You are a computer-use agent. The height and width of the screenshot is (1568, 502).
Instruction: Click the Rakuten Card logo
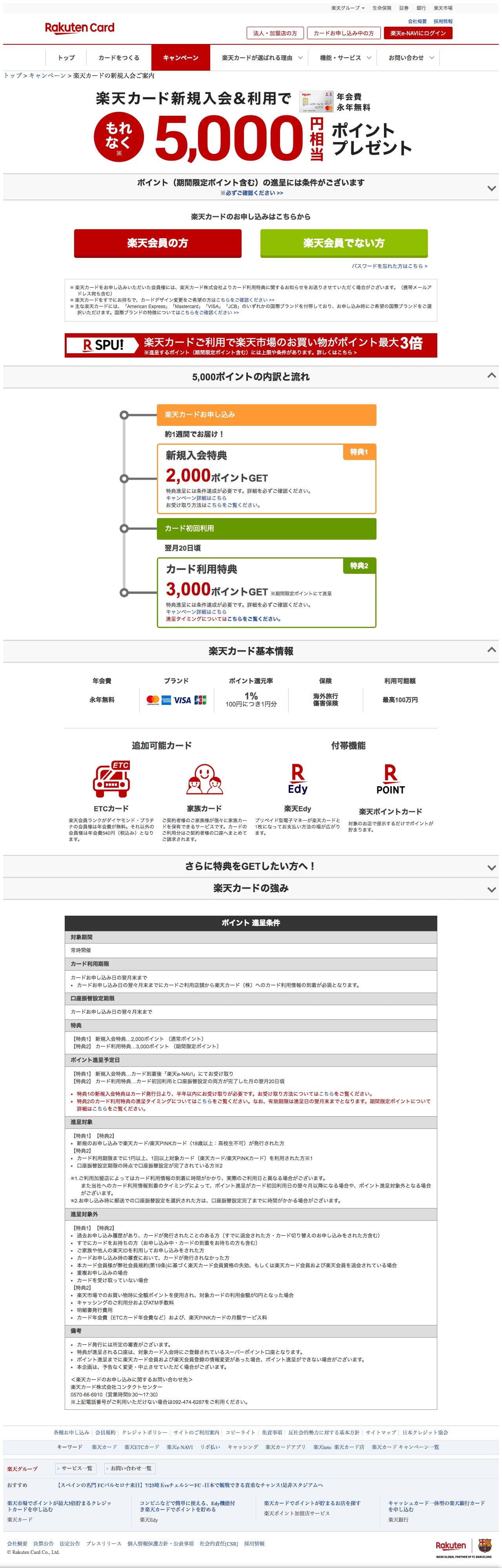(80, 27)
